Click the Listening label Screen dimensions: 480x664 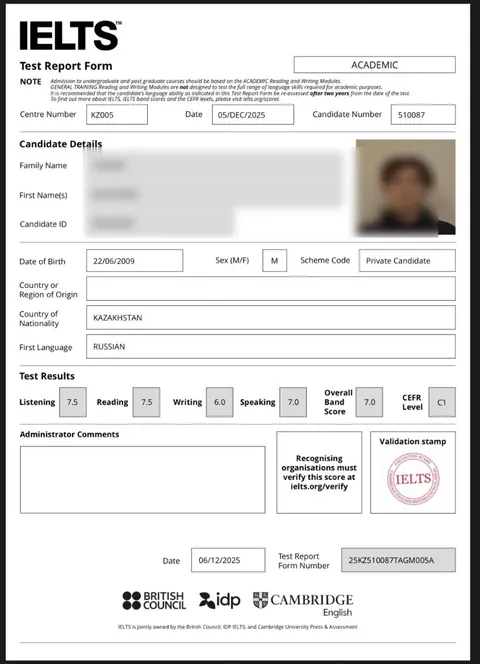37,402
